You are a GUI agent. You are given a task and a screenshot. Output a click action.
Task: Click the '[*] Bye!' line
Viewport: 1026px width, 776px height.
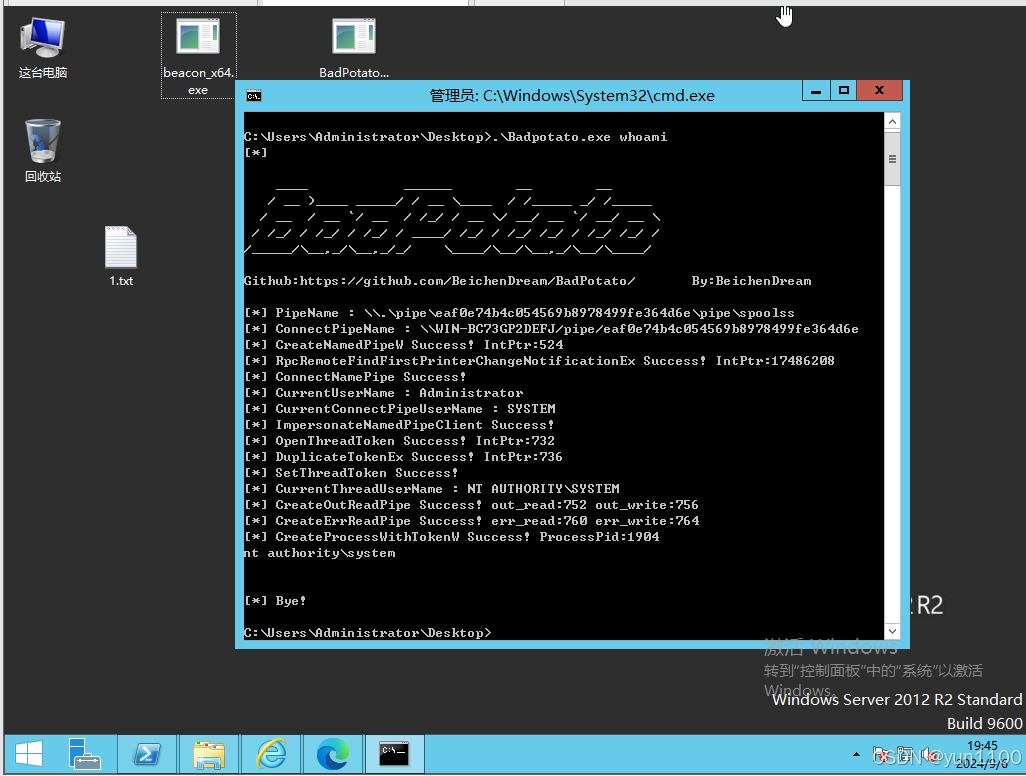275,601
